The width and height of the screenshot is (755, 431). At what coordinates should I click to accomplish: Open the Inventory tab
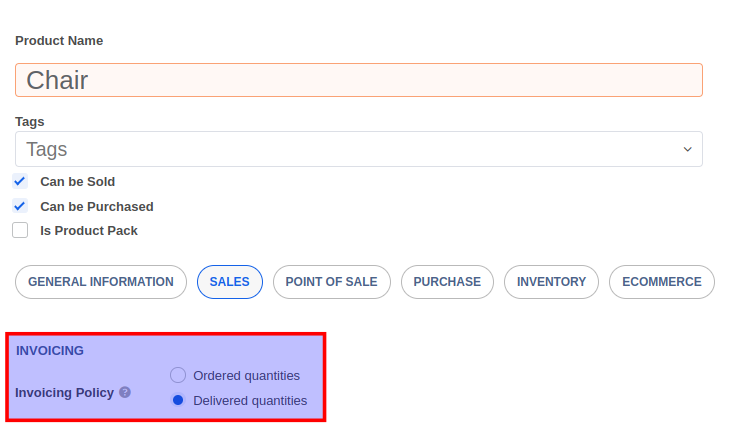(551, 282)
